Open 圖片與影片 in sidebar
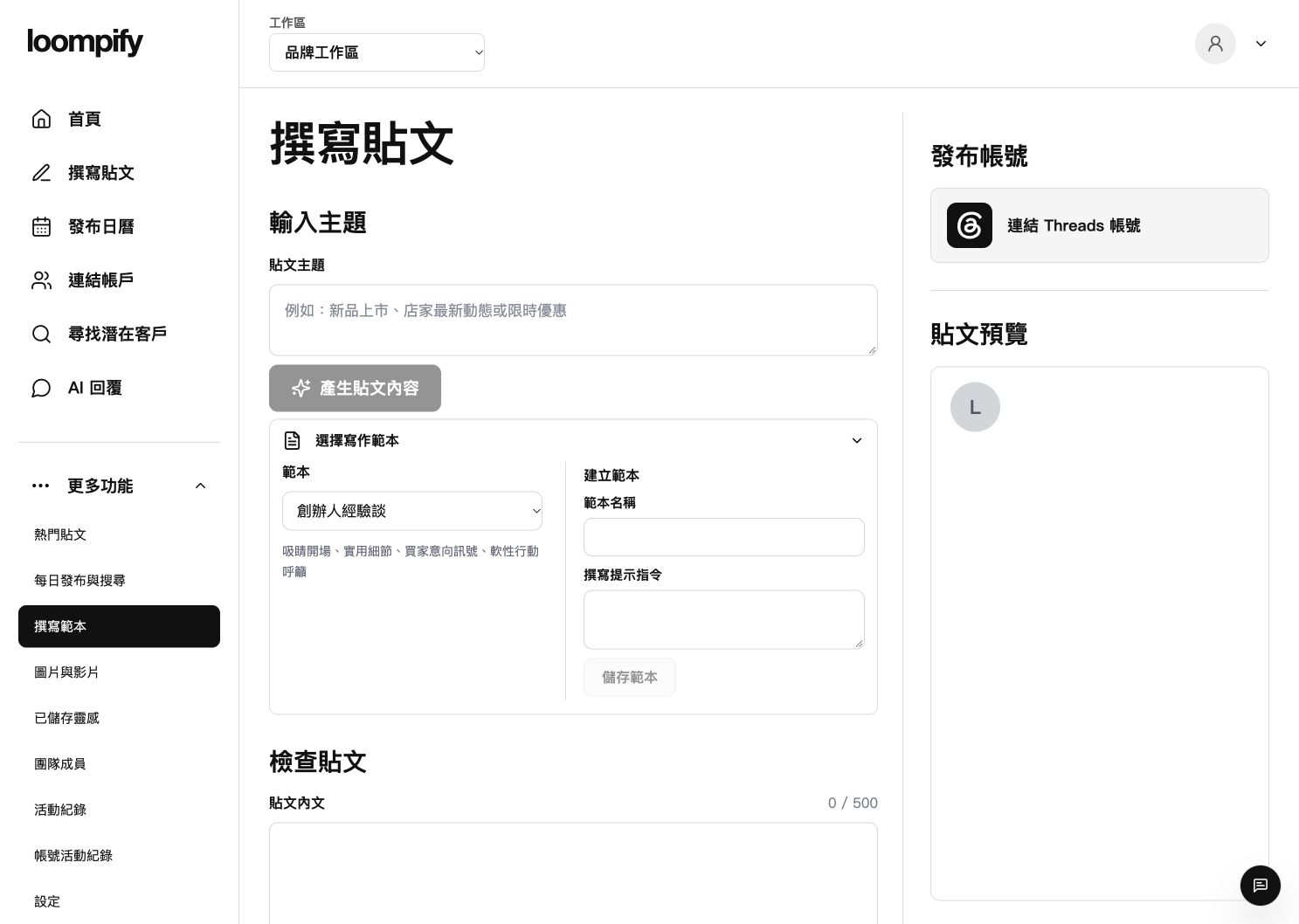The image size is (1299, 924). 119,672
